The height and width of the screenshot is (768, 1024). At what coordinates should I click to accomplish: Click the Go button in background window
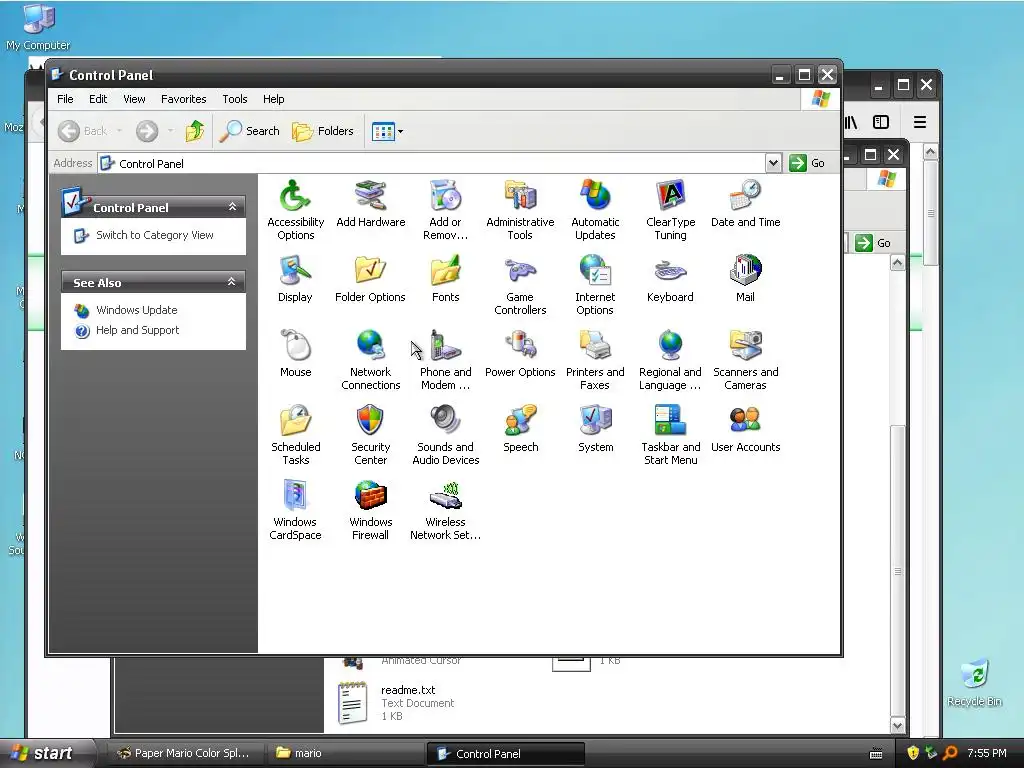tap(873, 243)
